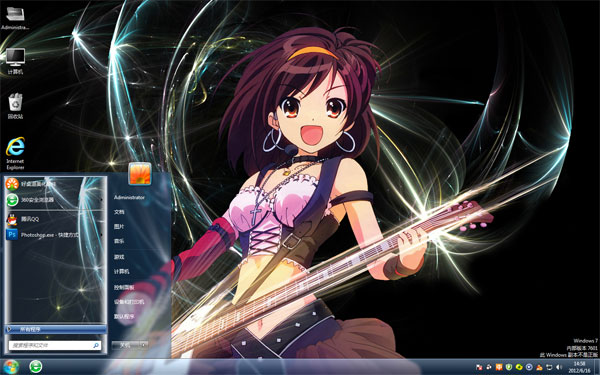Expand the 360安全浏览器 jump list arrow

pos(101,200)
